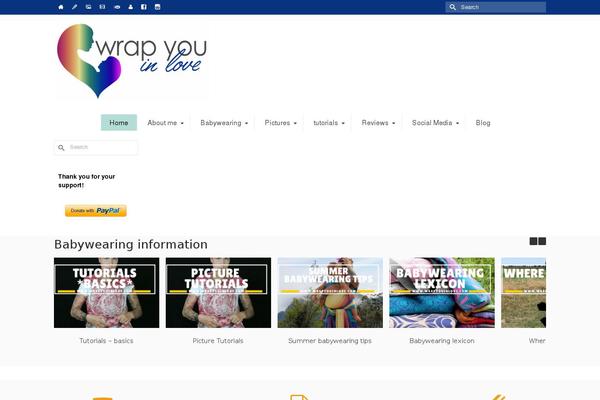Open the Tutorials Basics thumbnail

(x=106, y=292)
